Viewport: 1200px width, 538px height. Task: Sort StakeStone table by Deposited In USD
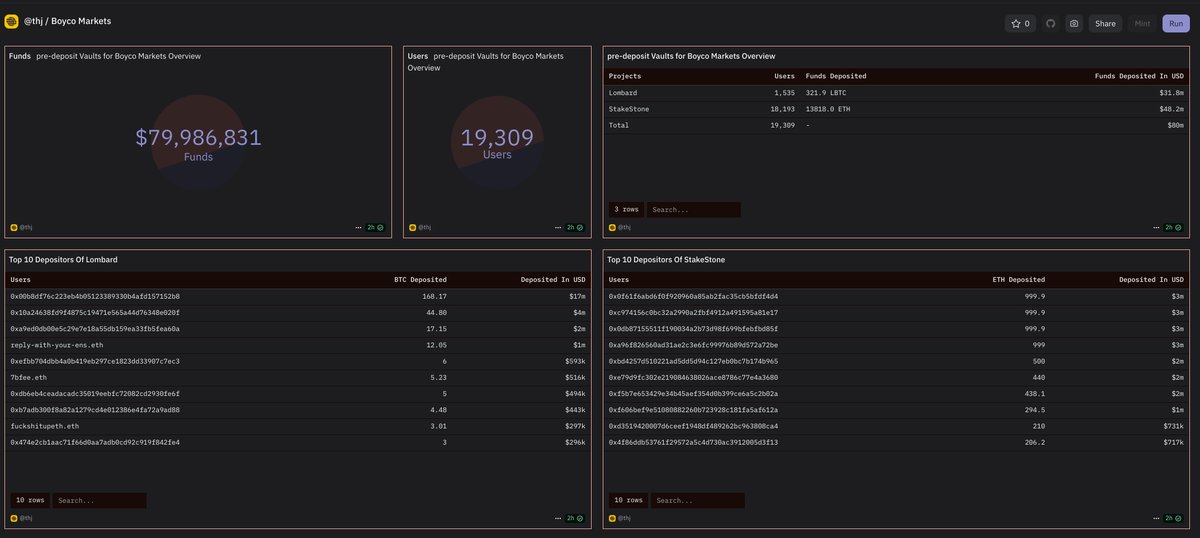(1152, 280)
